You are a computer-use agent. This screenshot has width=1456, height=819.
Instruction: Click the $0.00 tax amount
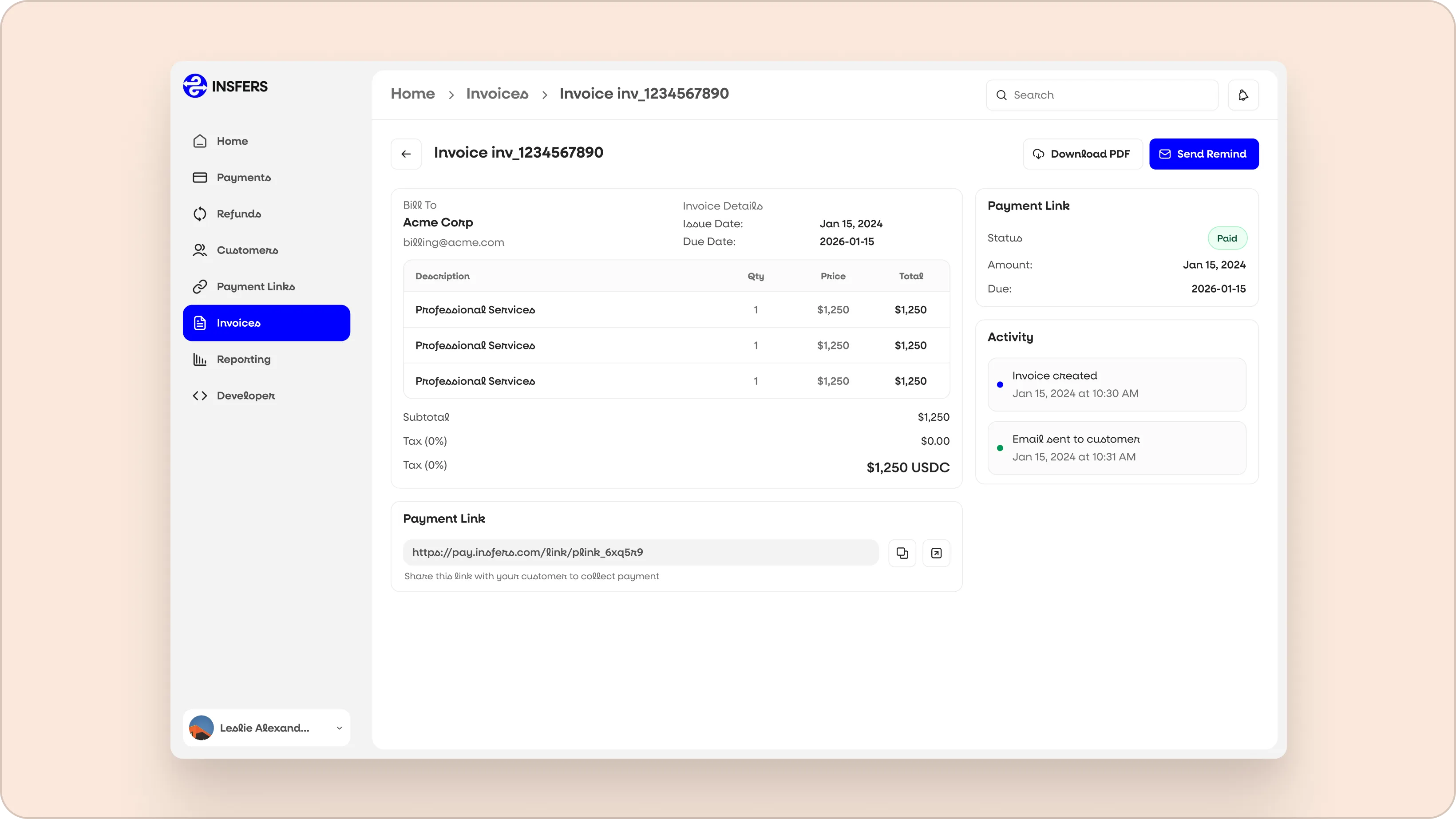coord(935,441)
